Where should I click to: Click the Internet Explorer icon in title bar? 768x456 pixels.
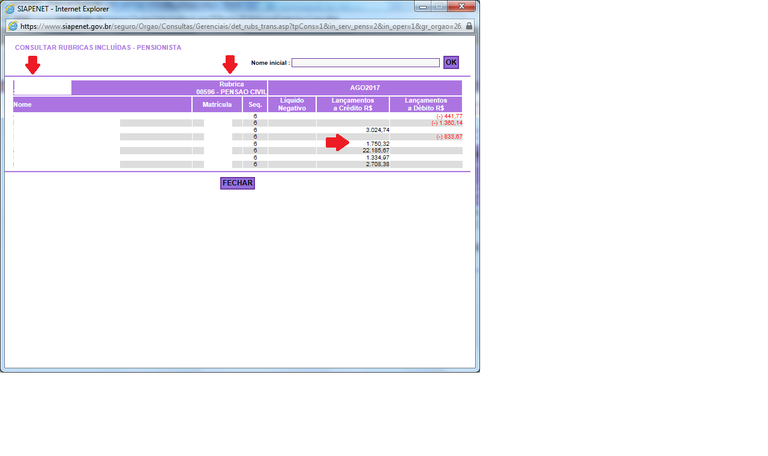(x=10, y=8)
